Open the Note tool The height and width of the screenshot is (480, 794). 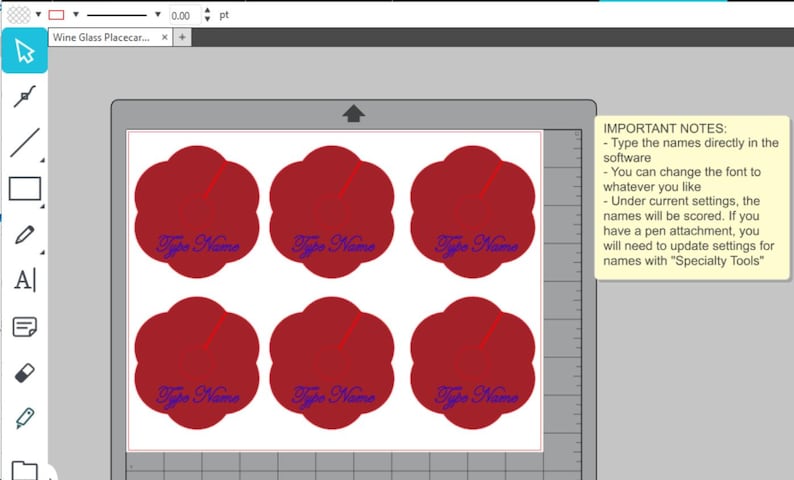click(24, 327)
